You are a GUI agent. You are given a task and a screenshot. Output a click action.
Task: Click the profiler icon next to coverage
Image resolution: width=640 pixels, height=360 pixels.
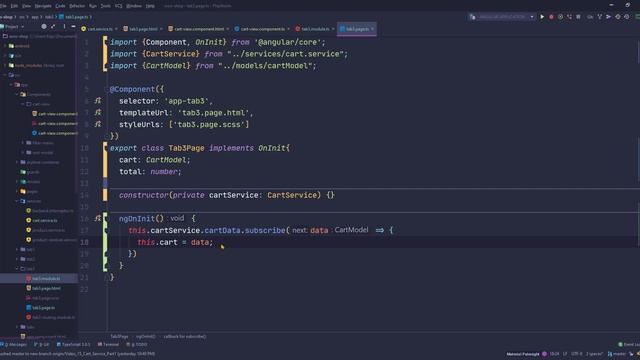[569, 17]
